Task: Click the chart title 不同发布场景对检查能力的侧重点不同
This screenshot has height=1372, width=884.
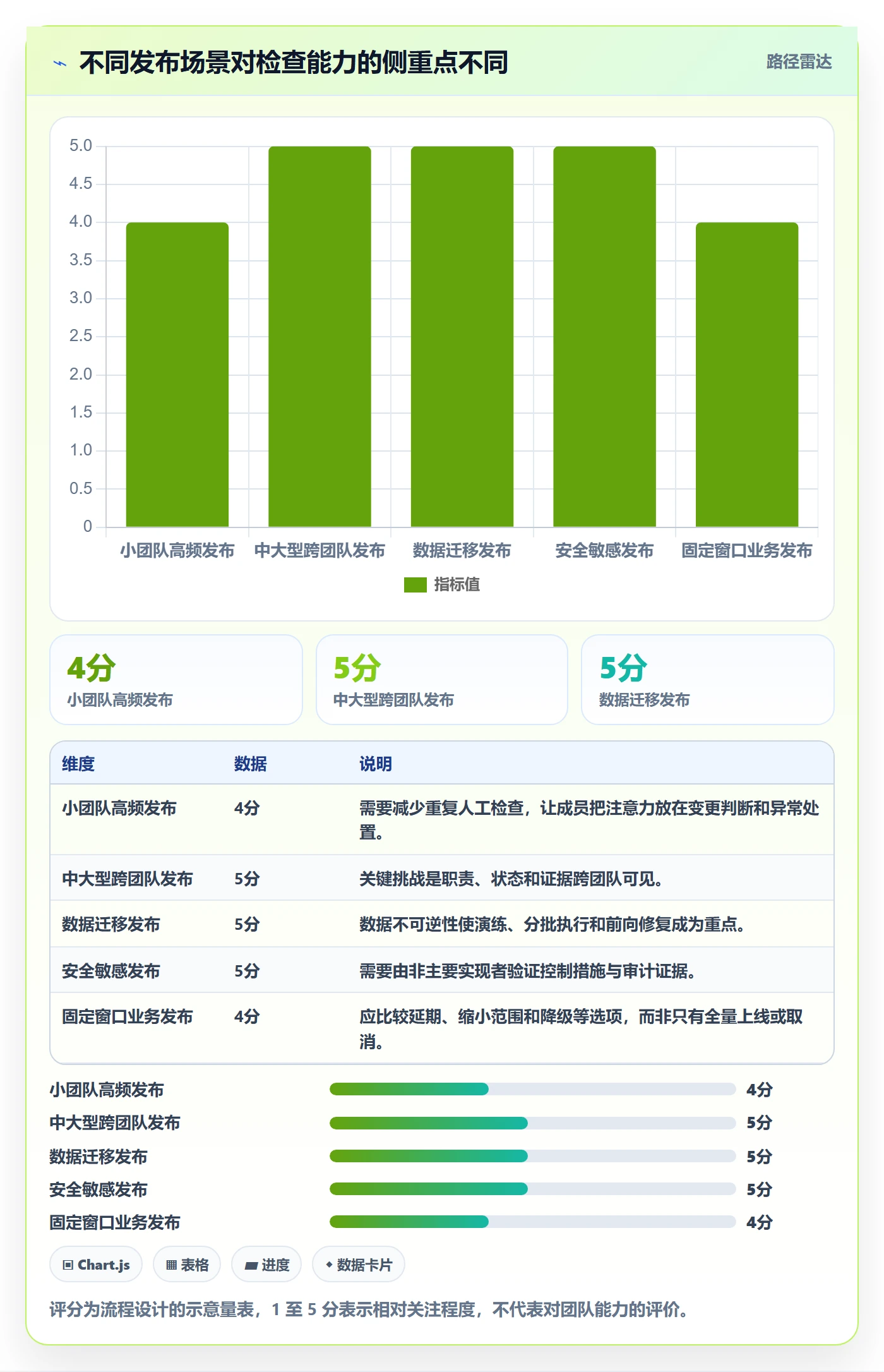Action: pyautogui.click(x=294, y=63)
